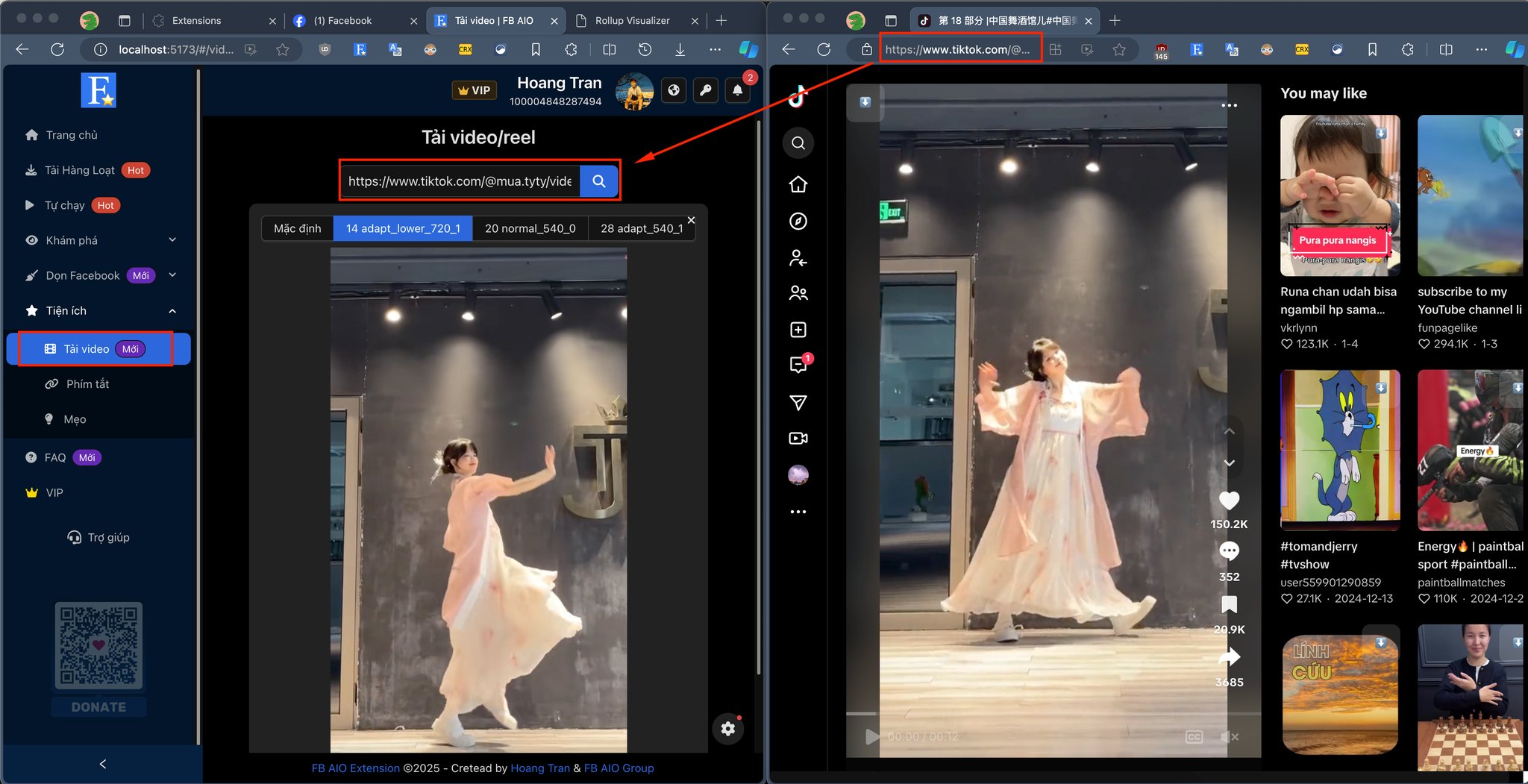Play the TikTok video
The width and height of the screenshot is (1528, 784).
point(871,737)
